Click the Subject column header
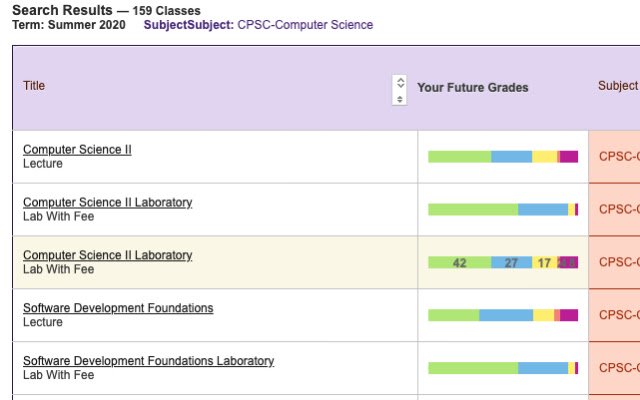 [x=617, y=86]
